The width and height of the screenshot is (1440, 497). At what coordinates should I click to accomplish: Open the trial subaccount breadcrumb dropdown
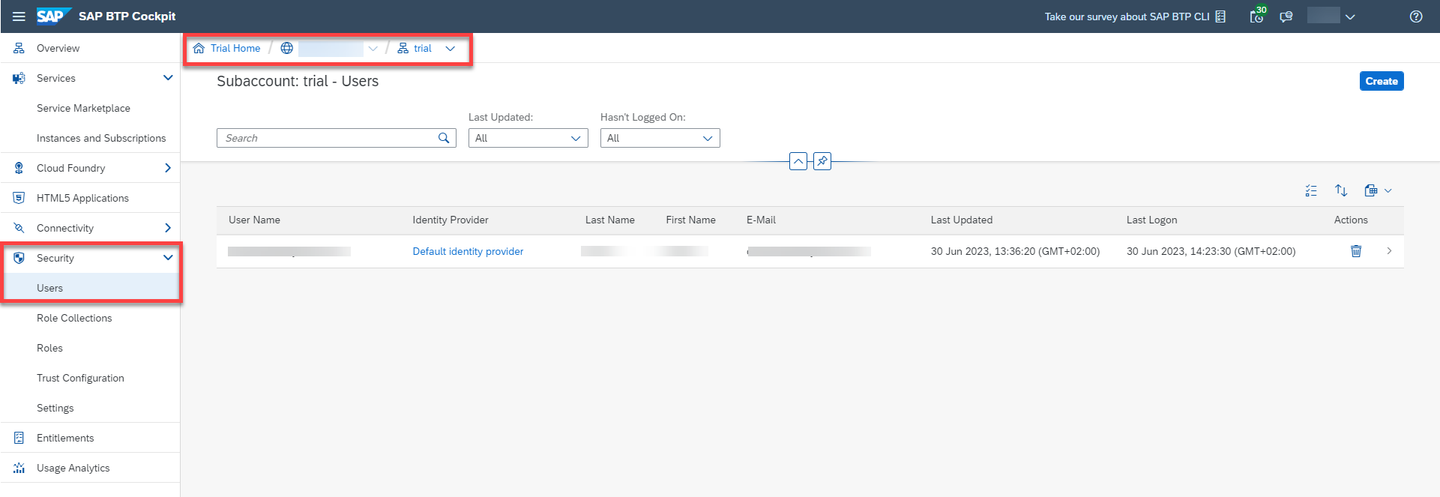click(x=450, y=48)
